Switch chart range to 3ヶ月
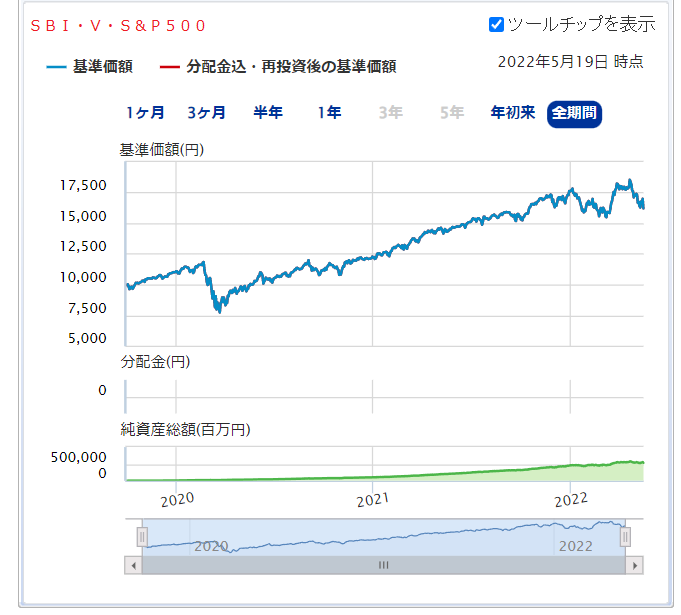The image size is (681, 615). tap(206, 113)
